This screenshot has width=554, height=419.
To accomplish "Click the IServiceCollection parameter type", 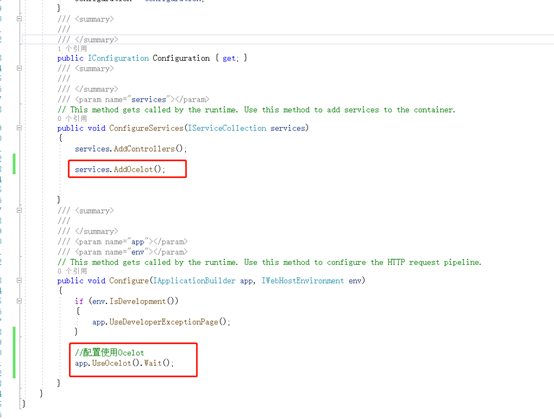I will click(x=227, y=128).
